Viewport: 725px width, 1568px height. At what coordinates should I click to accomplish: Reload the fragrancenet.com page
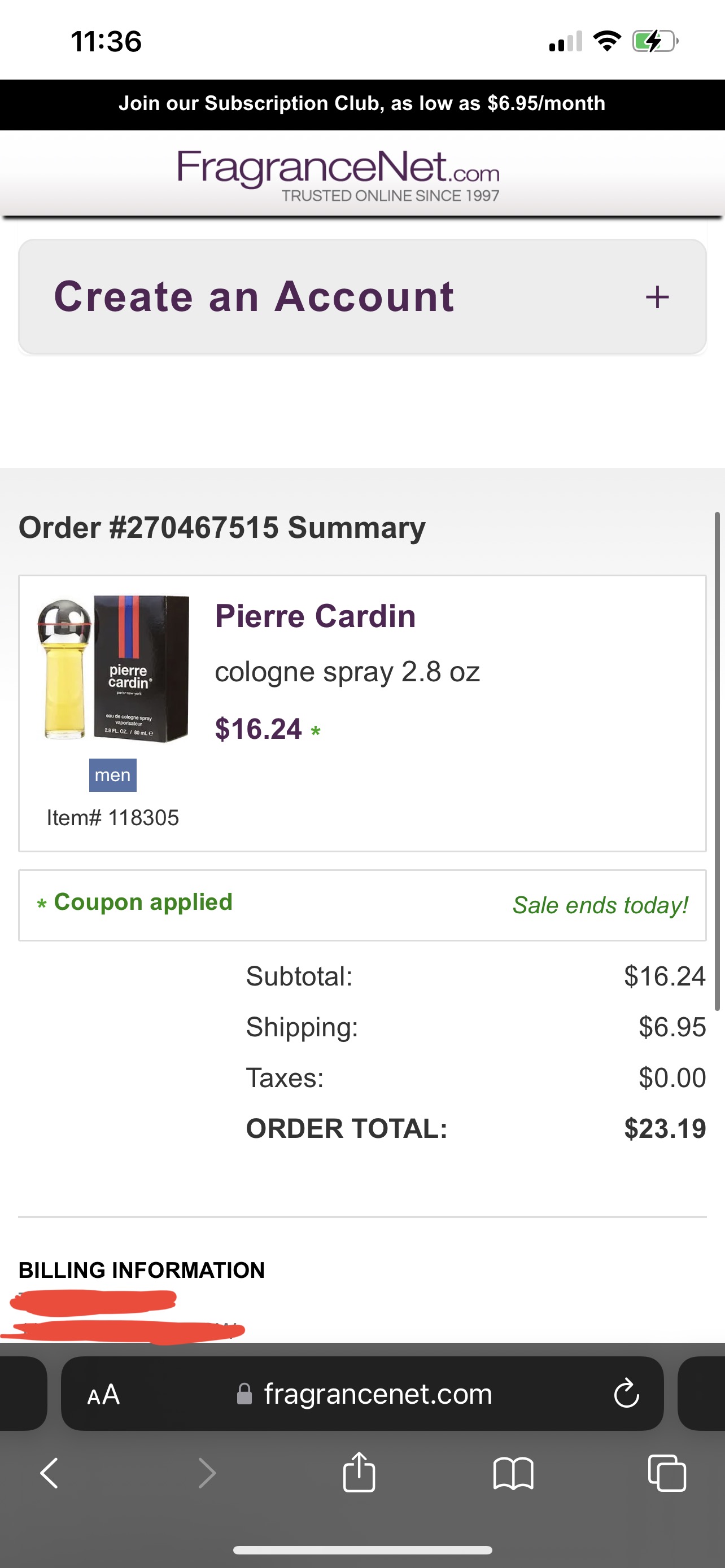[x=626, y=1394]
